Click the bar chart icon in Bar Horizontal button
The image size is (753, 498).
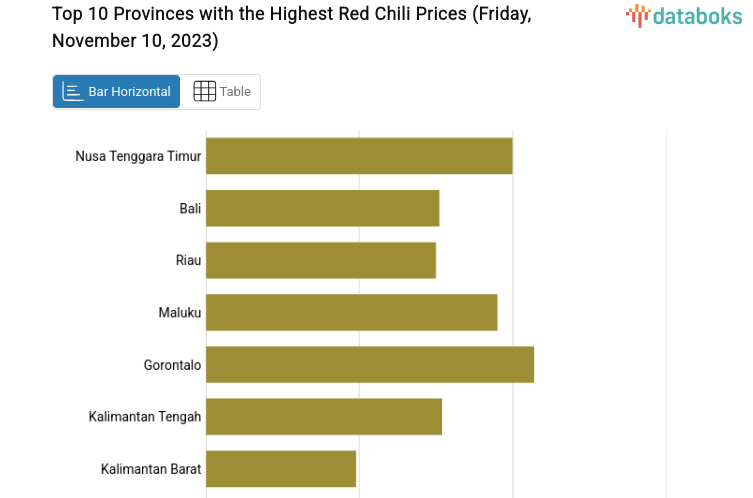coord(72,92)
